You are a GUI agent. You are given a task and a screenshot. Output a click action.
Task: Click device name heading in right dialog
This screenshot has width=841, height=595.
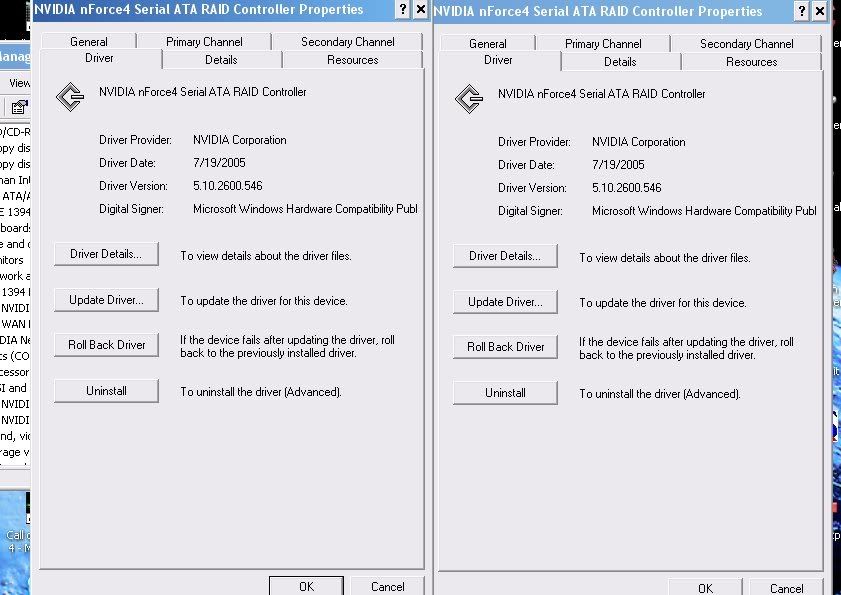point(601,94)
